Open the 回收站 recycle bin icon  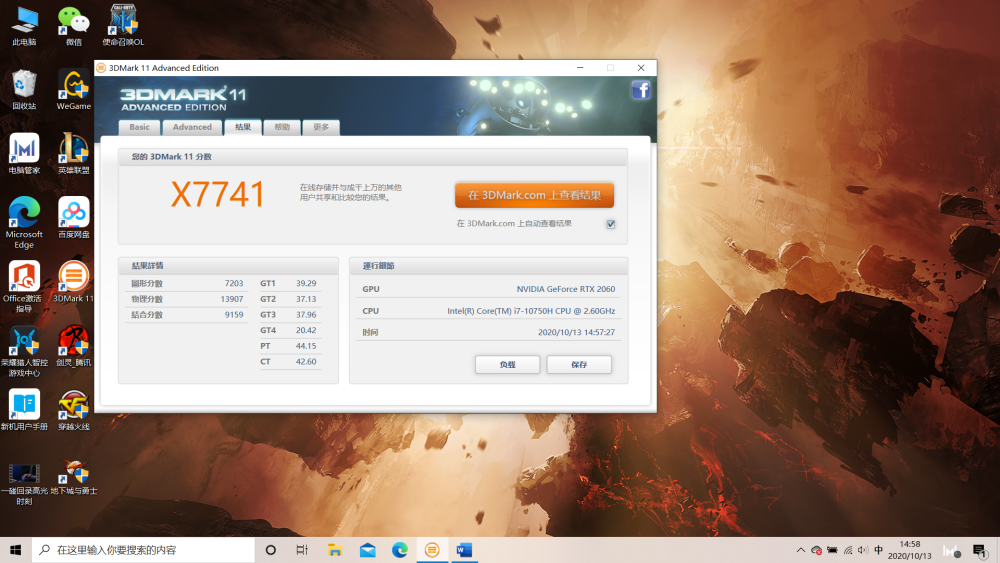tap(24, 90)
